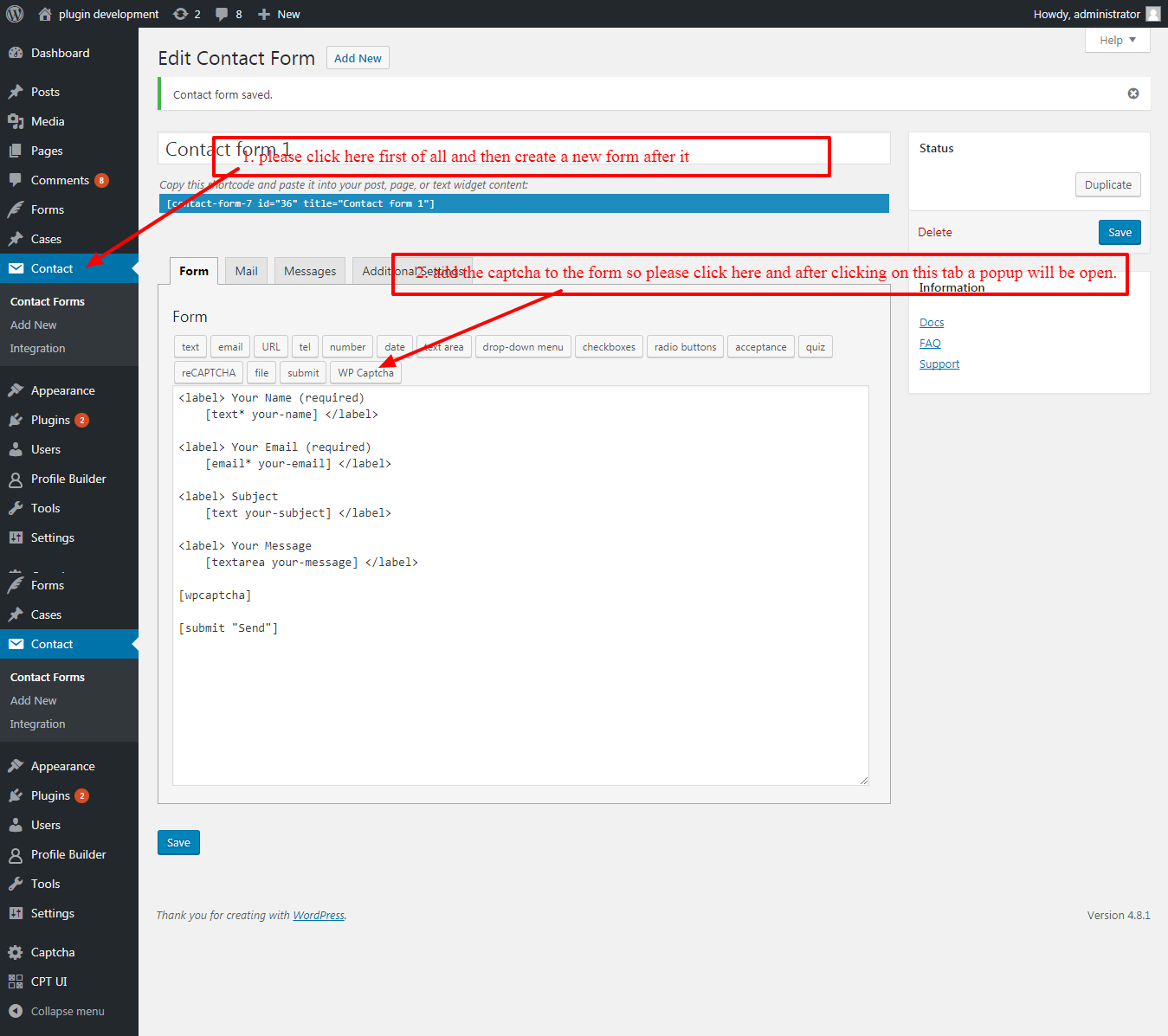Screen dimensions: 1168x1036
Task: Insert a checkboxes tag in the form
Action: (608, 347)
